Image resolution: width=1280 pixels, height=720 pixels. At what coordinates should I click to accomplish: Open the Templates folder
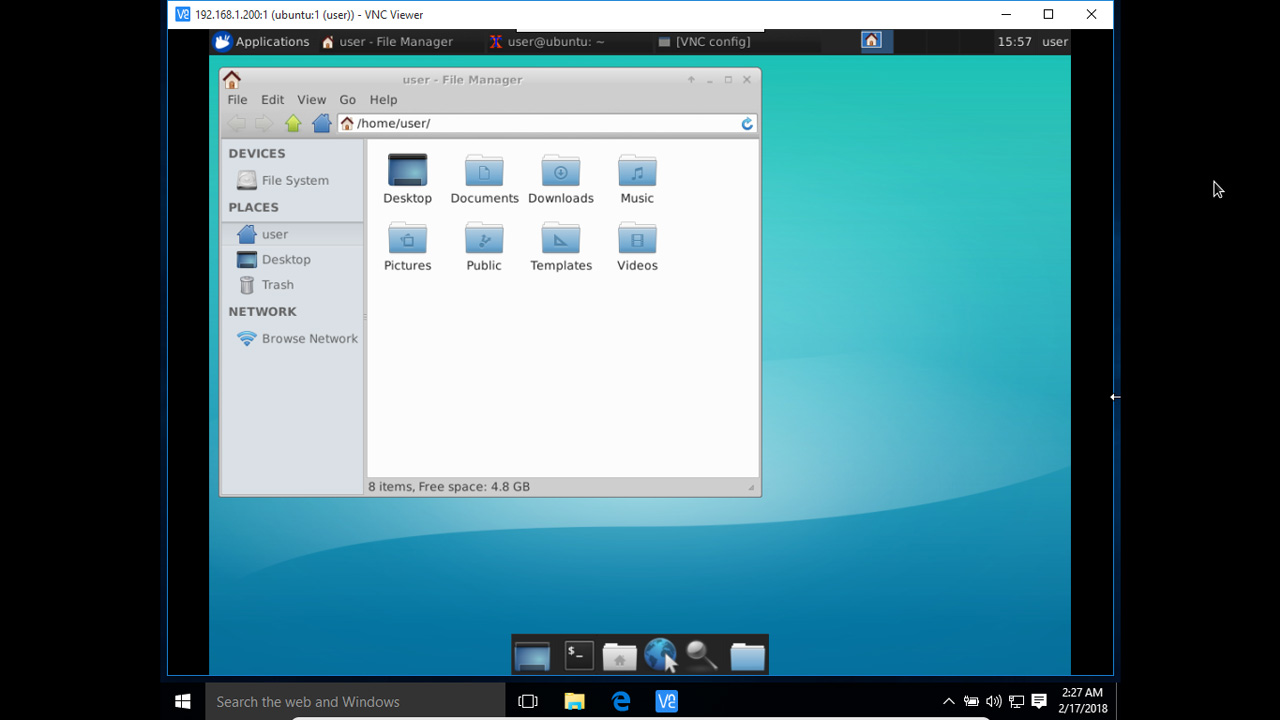[560, 240]
